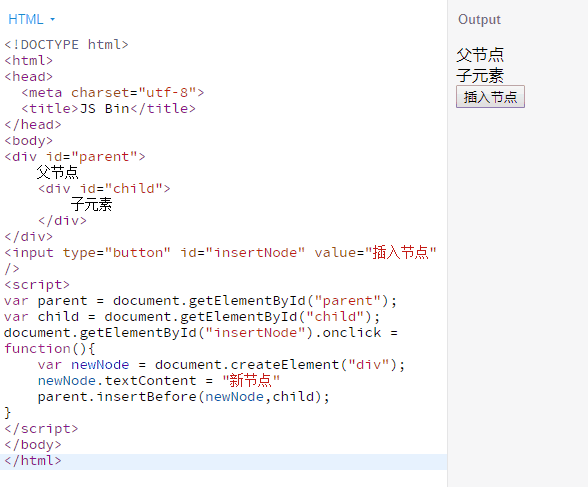Click the 'var child =' code line
The image size is (588, 487).
192,317
